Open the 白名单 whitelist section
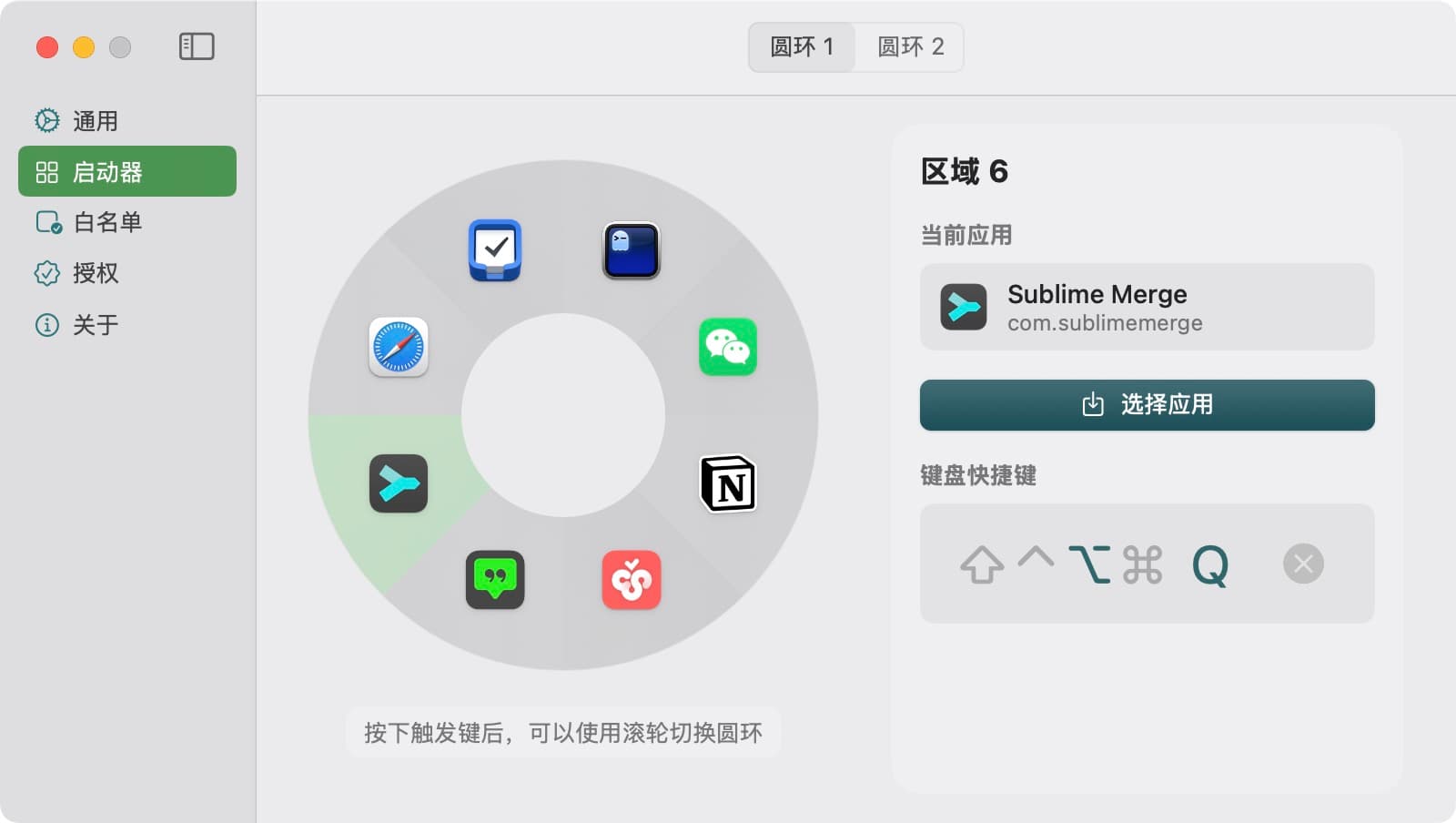Screen dimensions: 1456x823 tap(127, 222)
